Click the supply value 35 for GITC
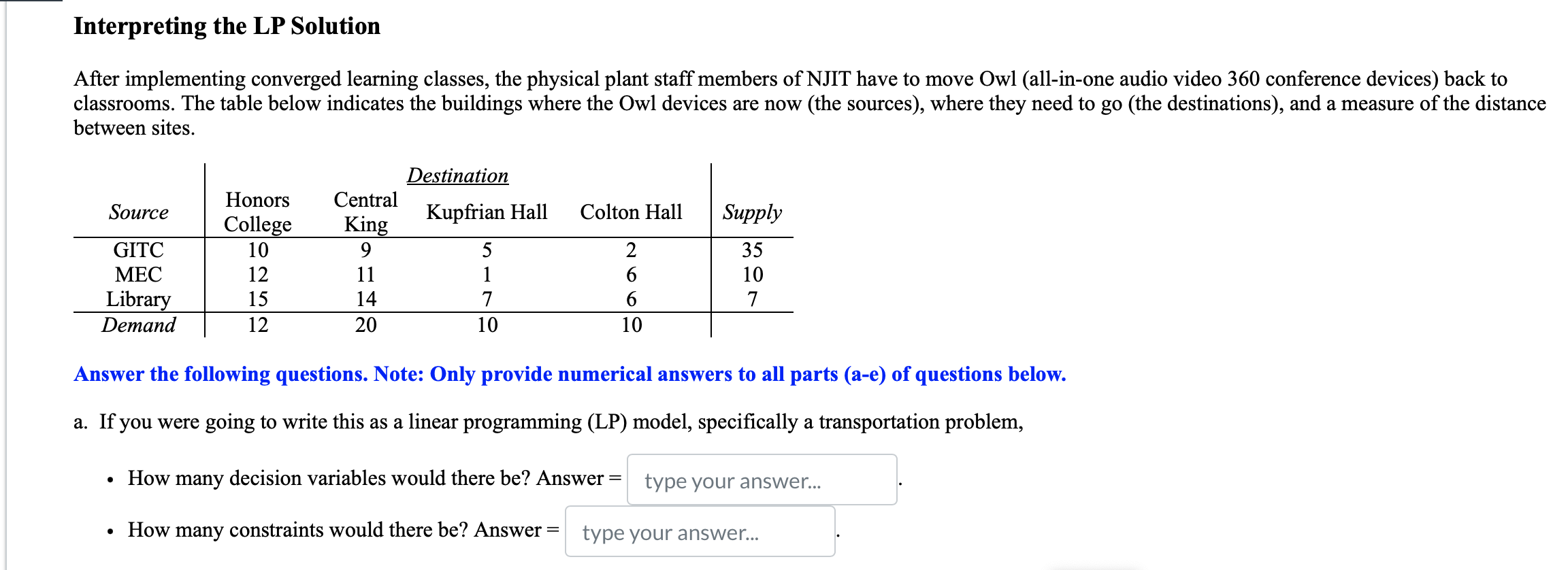Screen dimensions: 1568x570 (754, 250)
